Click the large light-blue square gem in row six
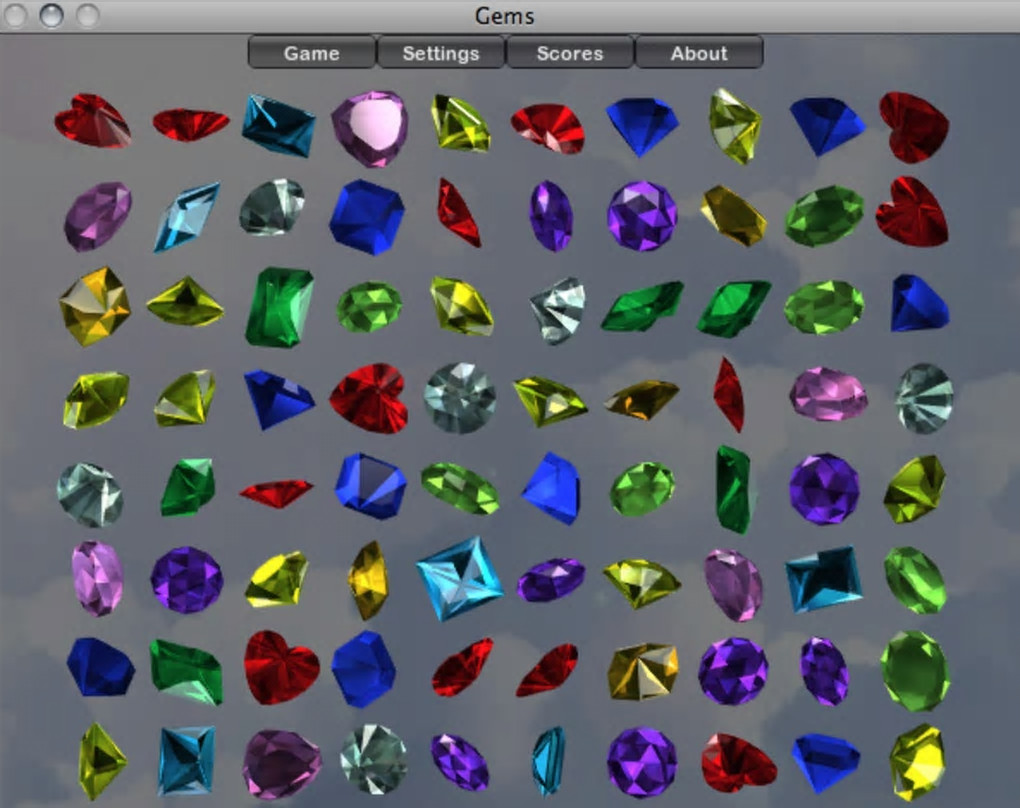1020x808 pixels. click(459, 578)
